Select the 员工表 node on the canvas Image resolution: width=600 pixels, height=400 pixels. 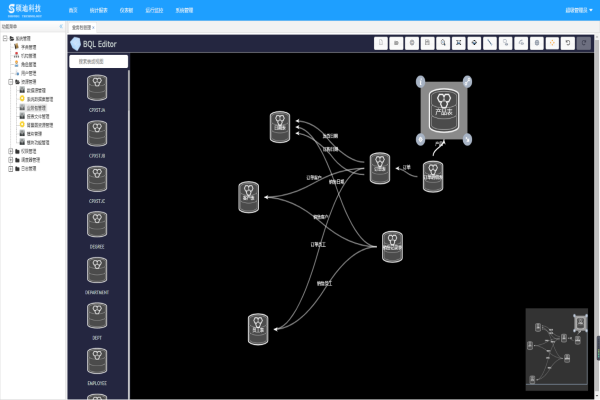point(258,329)
